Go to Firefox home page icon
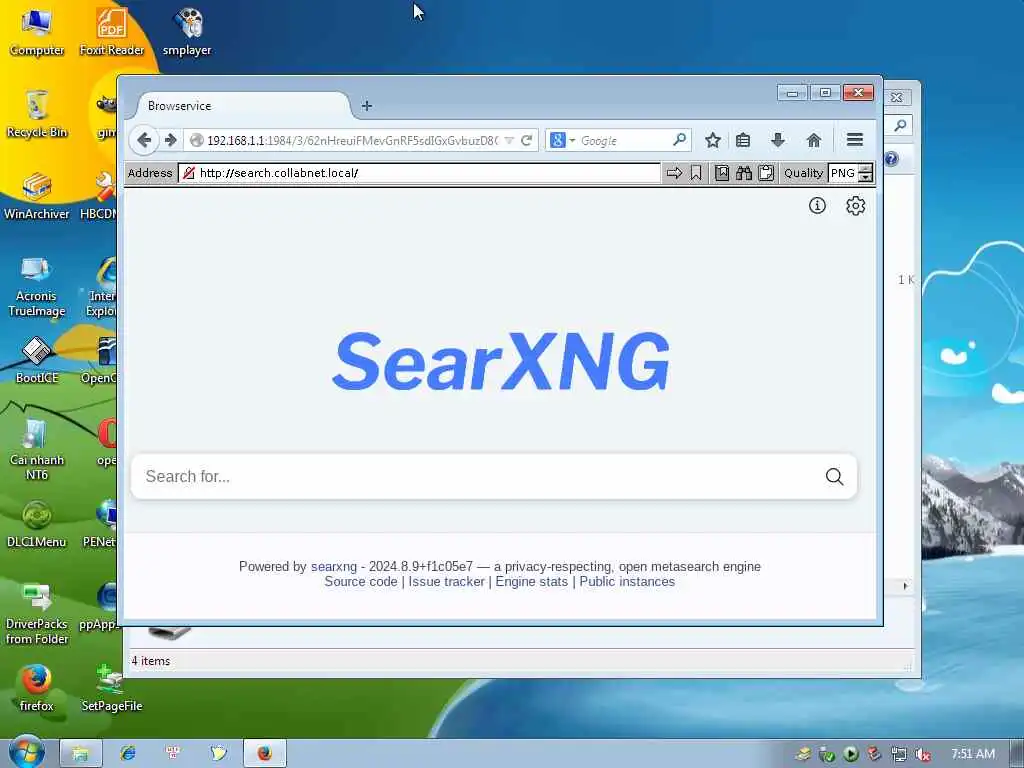 tap(814, 140)
